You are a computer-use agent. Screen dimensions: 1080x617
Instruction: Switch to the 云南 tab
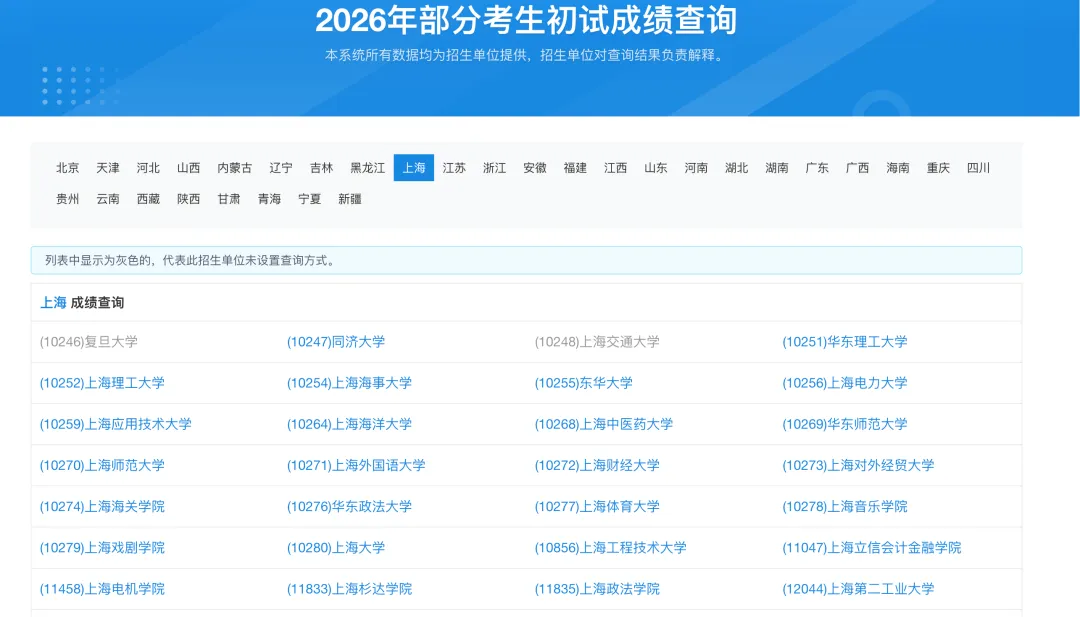[x=107, y=199]
